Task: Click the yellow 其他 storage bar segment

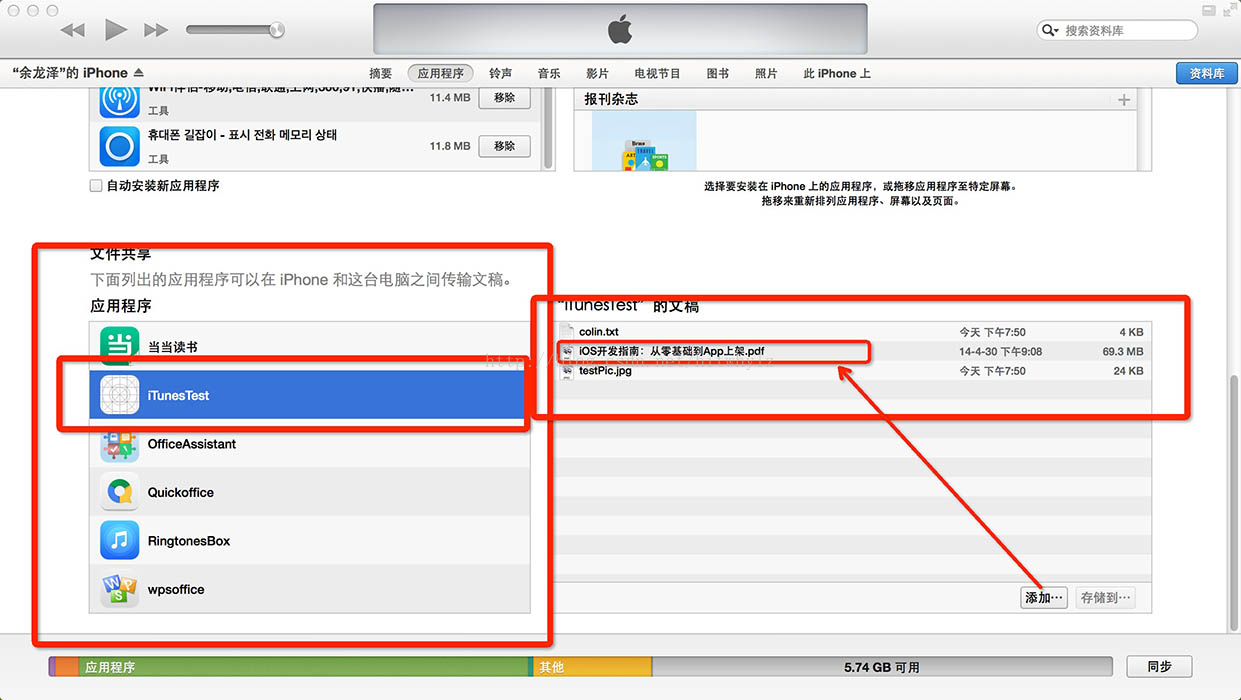Action: tap(592, 667)
